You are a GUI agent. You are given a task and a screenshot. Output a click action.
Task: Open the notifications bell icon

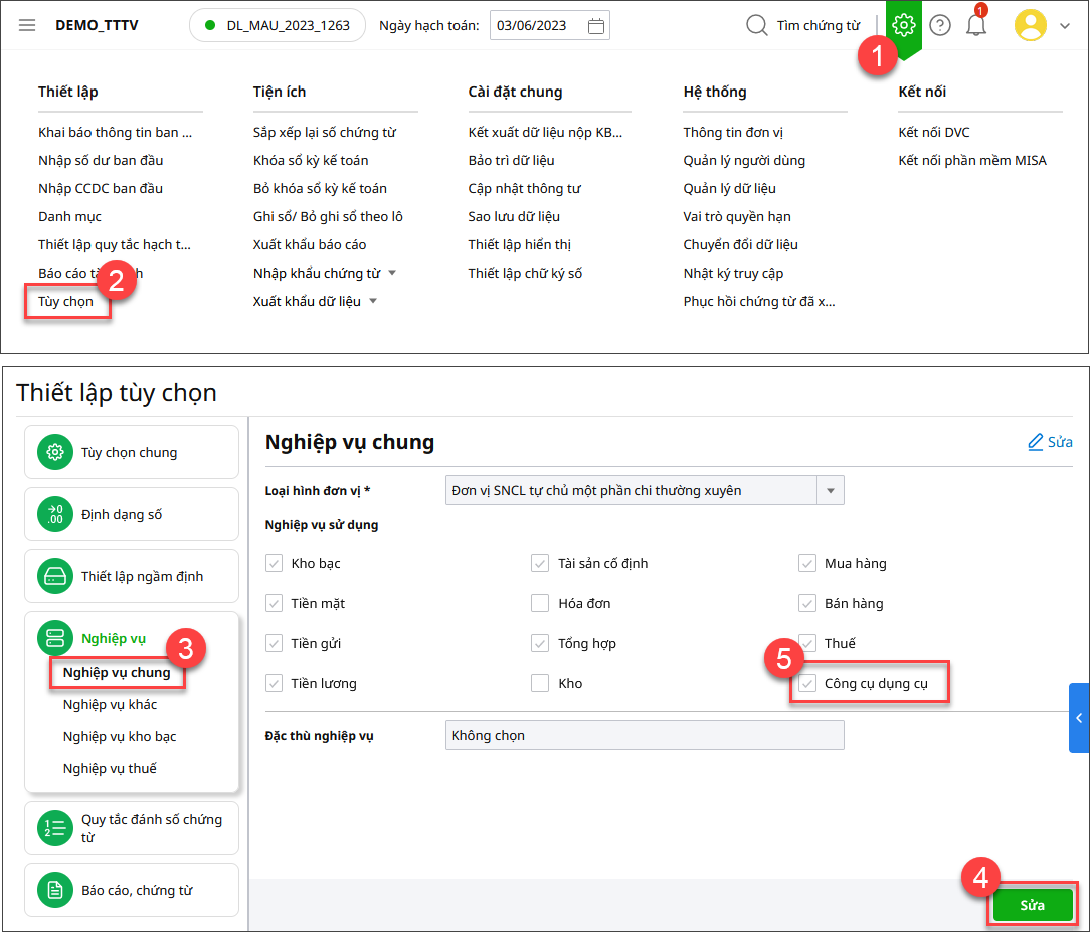tap(976, 26)
